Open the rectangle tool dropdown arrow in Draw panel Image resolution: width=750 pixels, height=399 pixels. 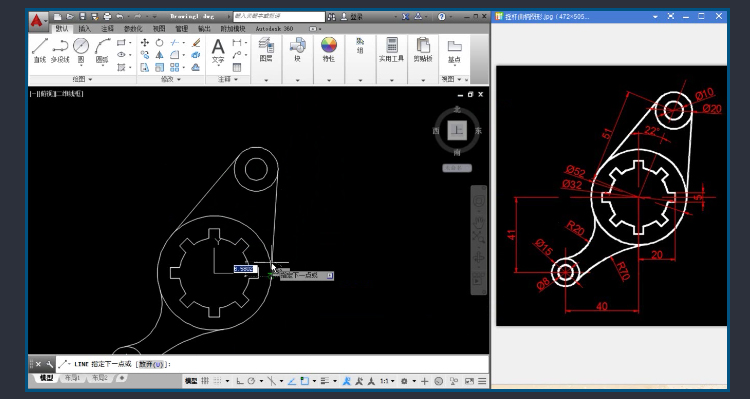(130, 43)
